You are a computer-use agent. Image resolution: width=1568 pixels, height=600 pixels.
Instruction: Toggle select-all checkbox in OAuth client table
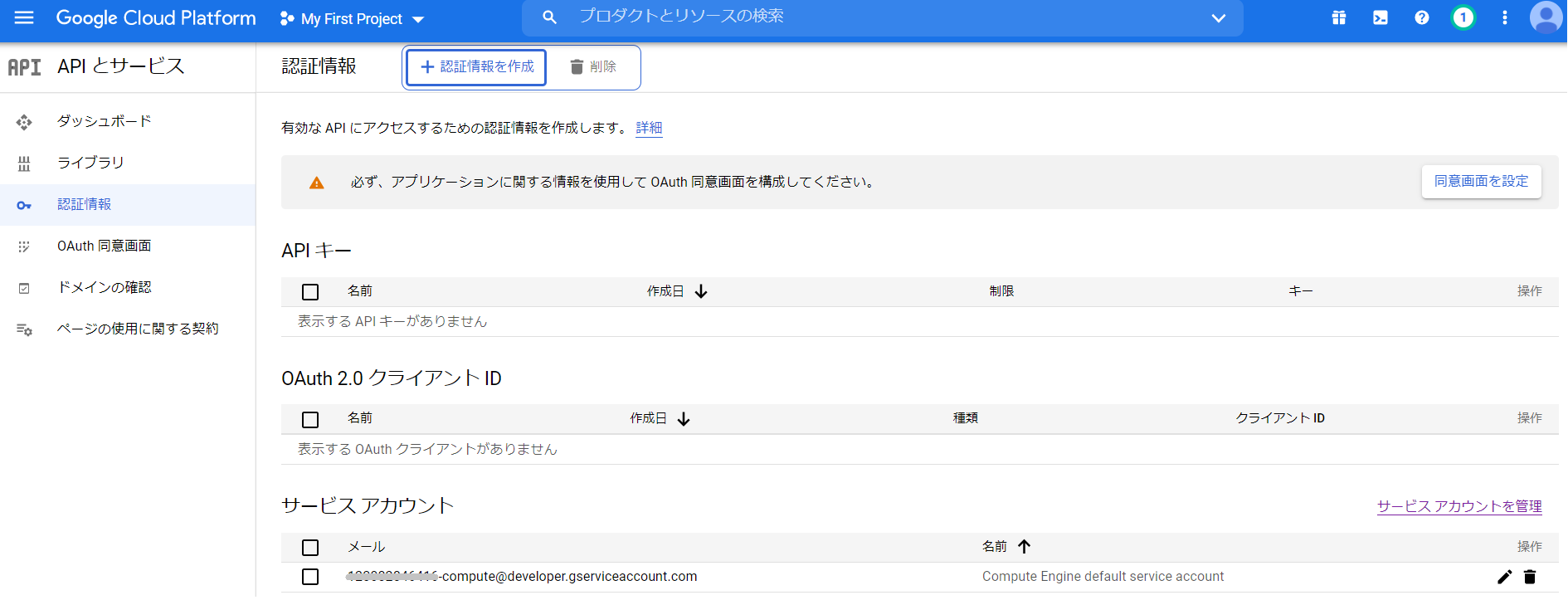310,420
